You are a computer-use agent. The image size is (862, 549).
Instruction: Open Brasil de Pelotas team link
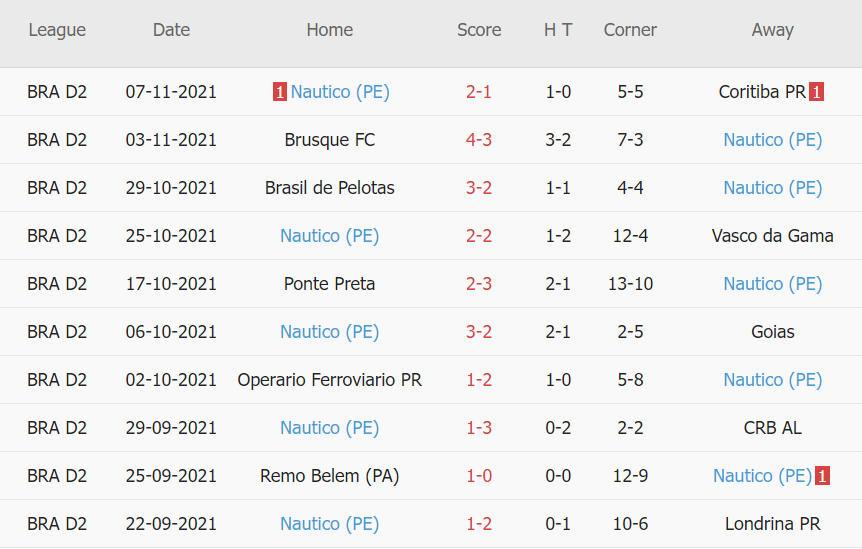coord(330,188)
